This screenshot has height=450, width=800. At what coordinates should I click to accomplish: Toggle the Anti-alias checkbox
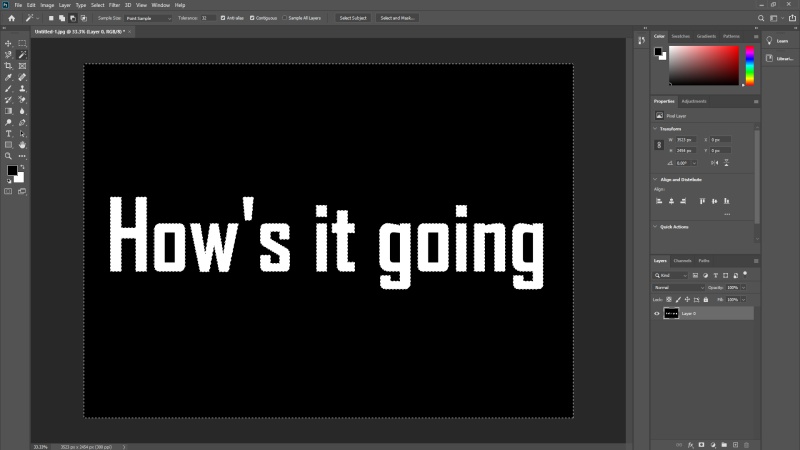click(x=223, y=18)
